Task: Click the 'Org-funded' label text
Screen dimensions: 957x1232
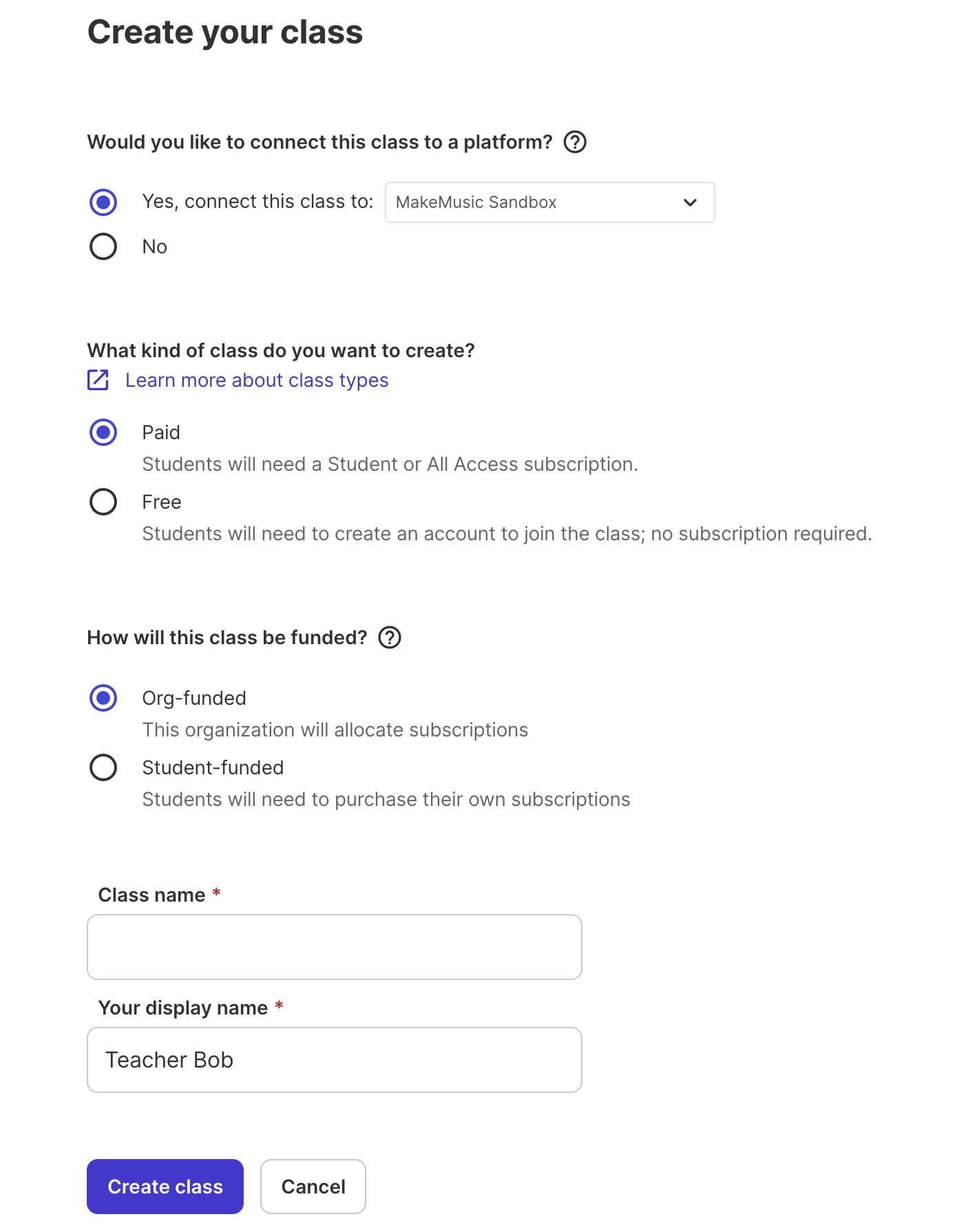Action: (194, 698)
